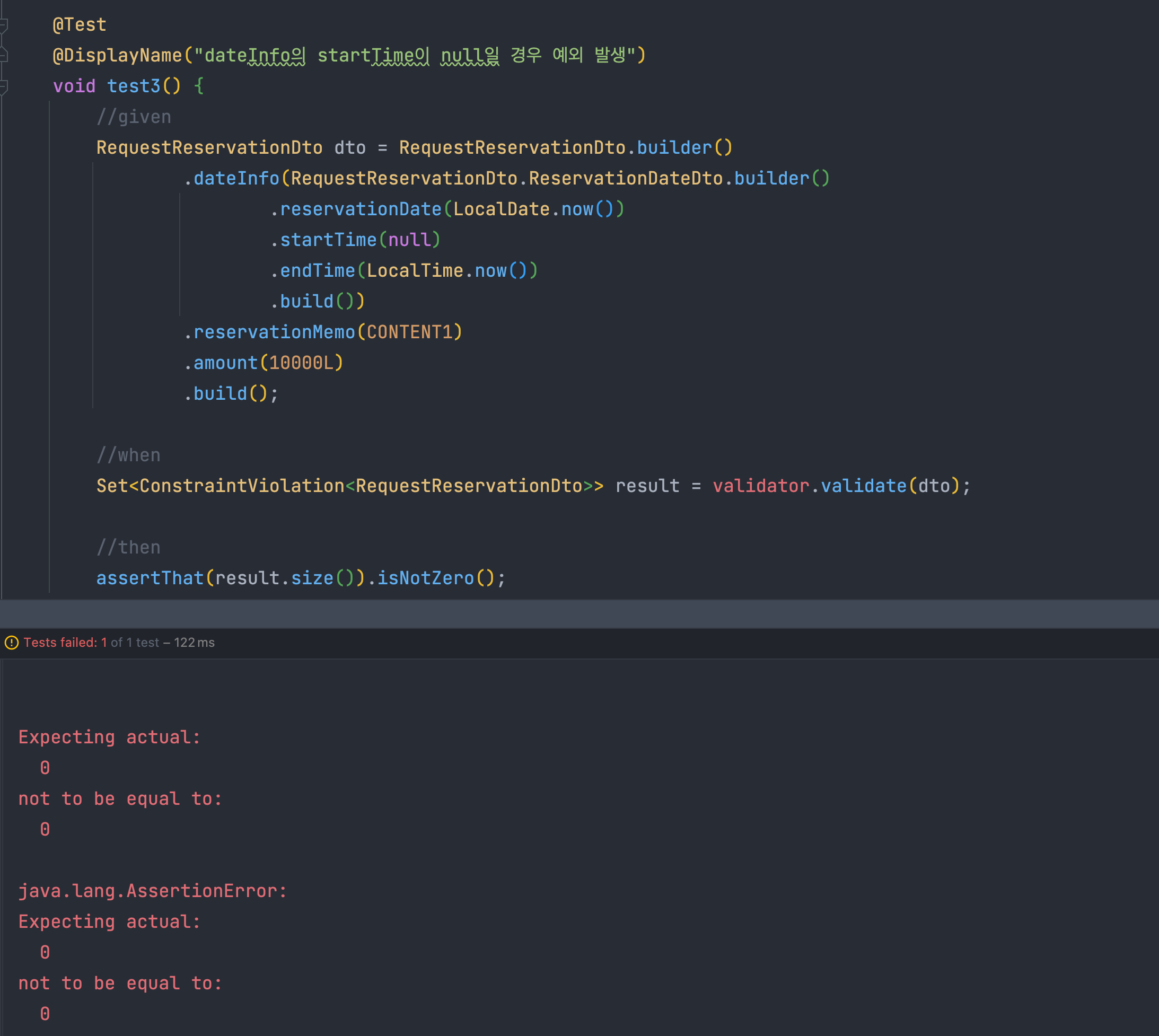Click the reservationDate builder method
1159x1036 pixels.
pos(361,209)
